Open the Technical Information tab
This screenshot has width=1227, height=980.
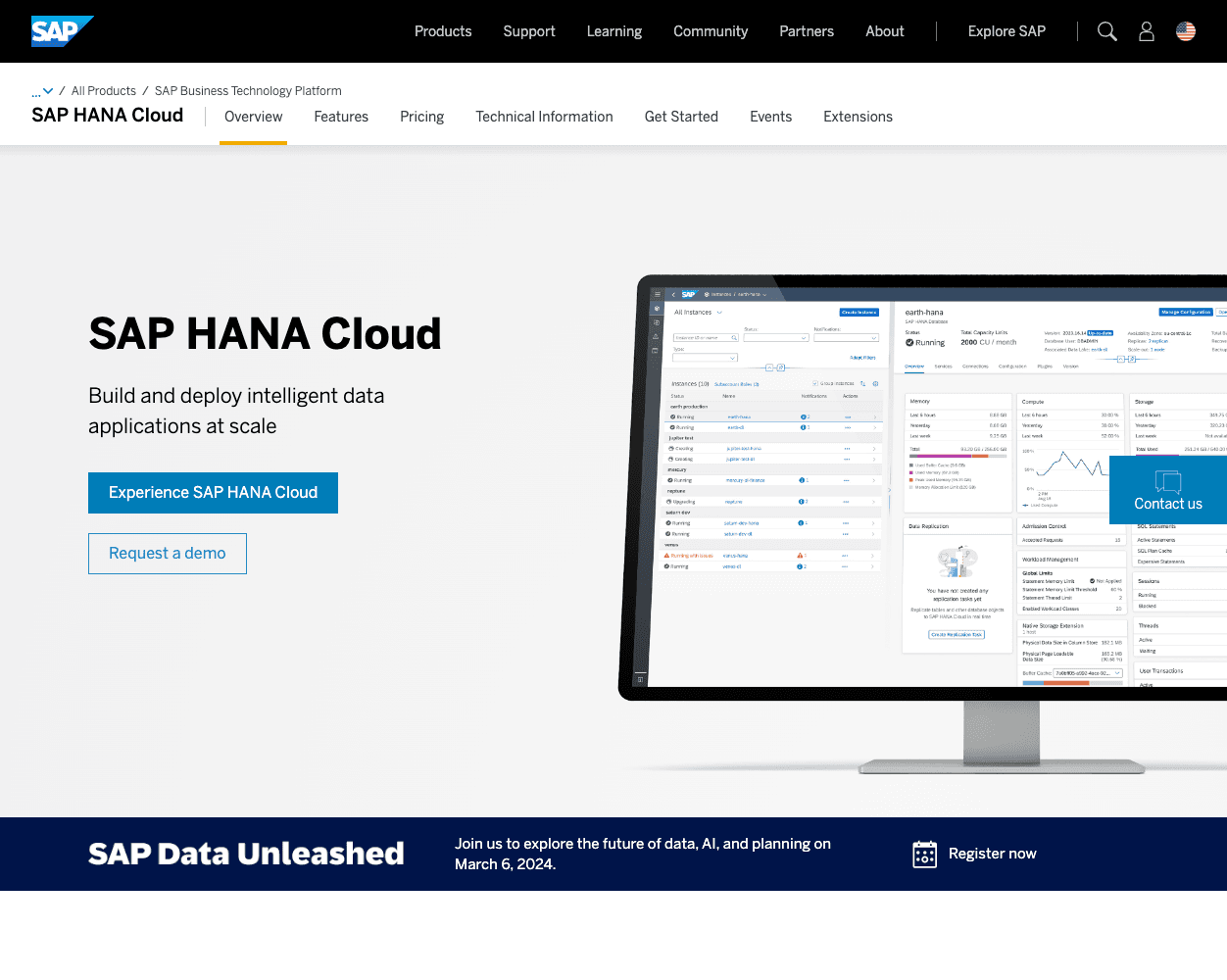544,117
